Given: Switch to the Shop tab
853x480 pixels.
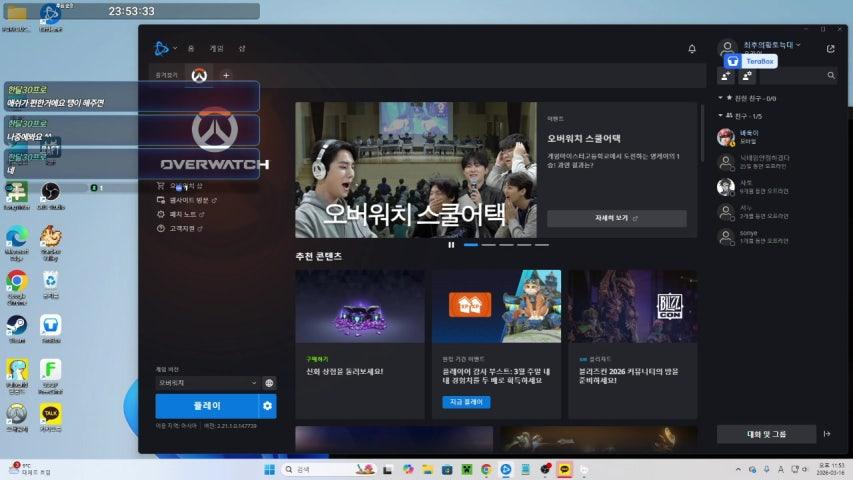Looking at the screenshot, I should (x=241, y=48).
